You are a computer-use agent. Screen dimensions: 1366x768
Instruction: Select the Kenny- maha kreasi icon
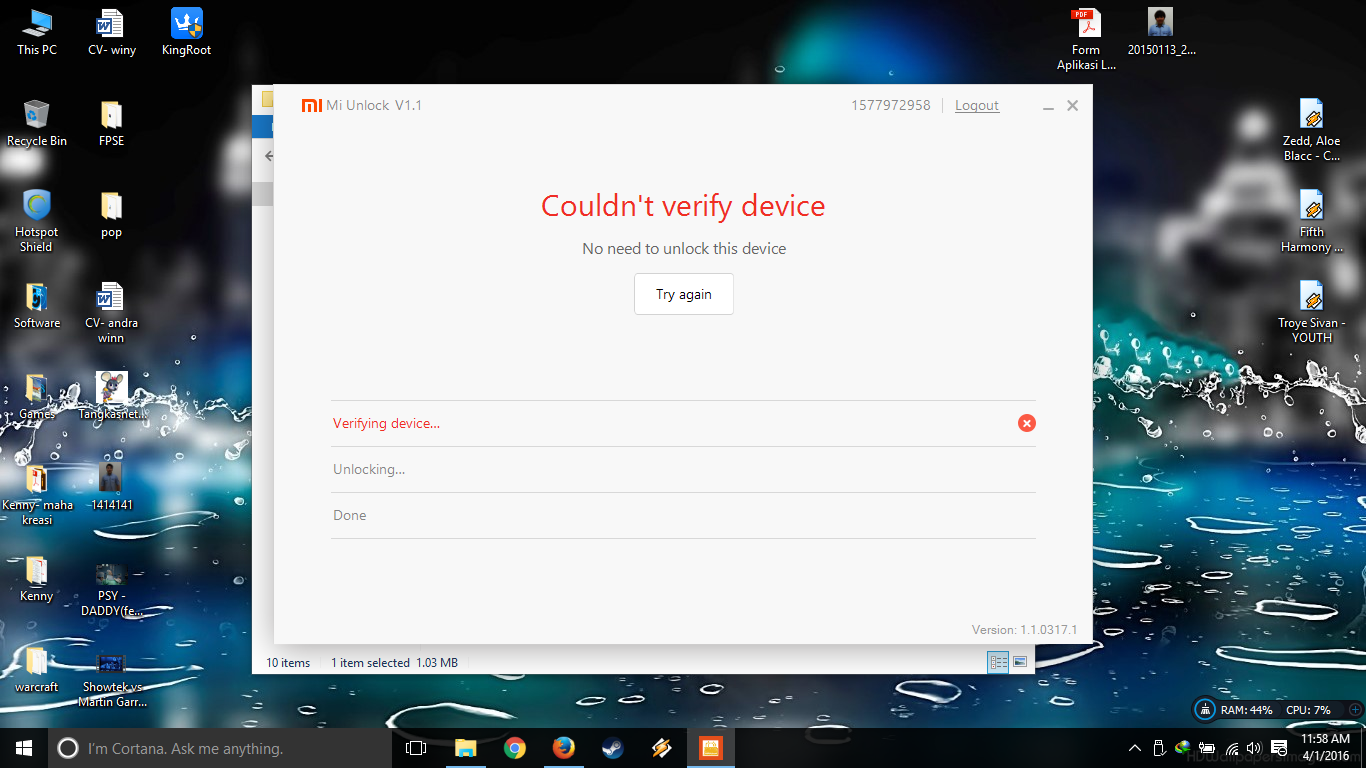(x=37, y=494)
